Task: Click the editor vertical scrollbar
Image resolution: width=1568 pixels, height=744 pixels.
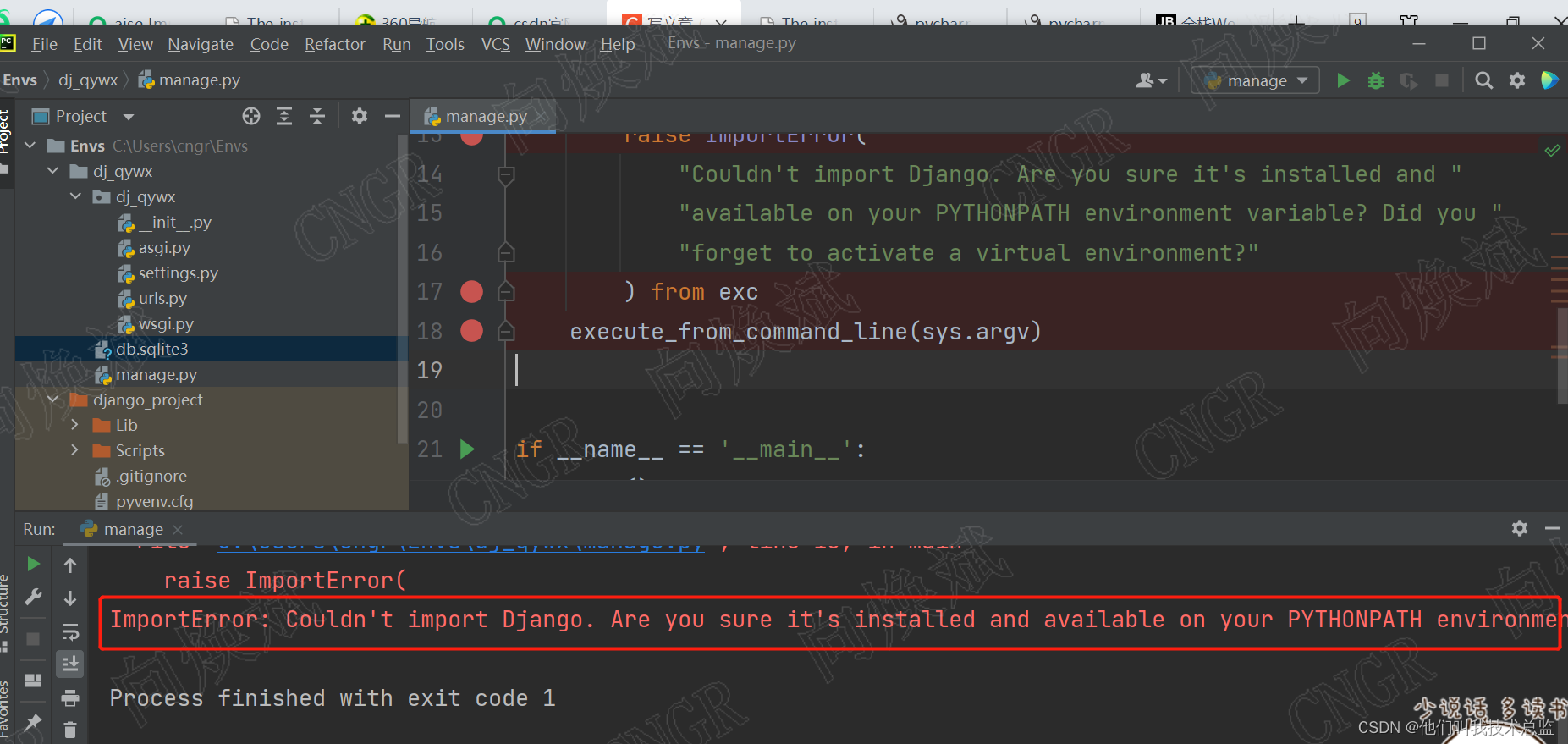Action: click(1562, 357)
